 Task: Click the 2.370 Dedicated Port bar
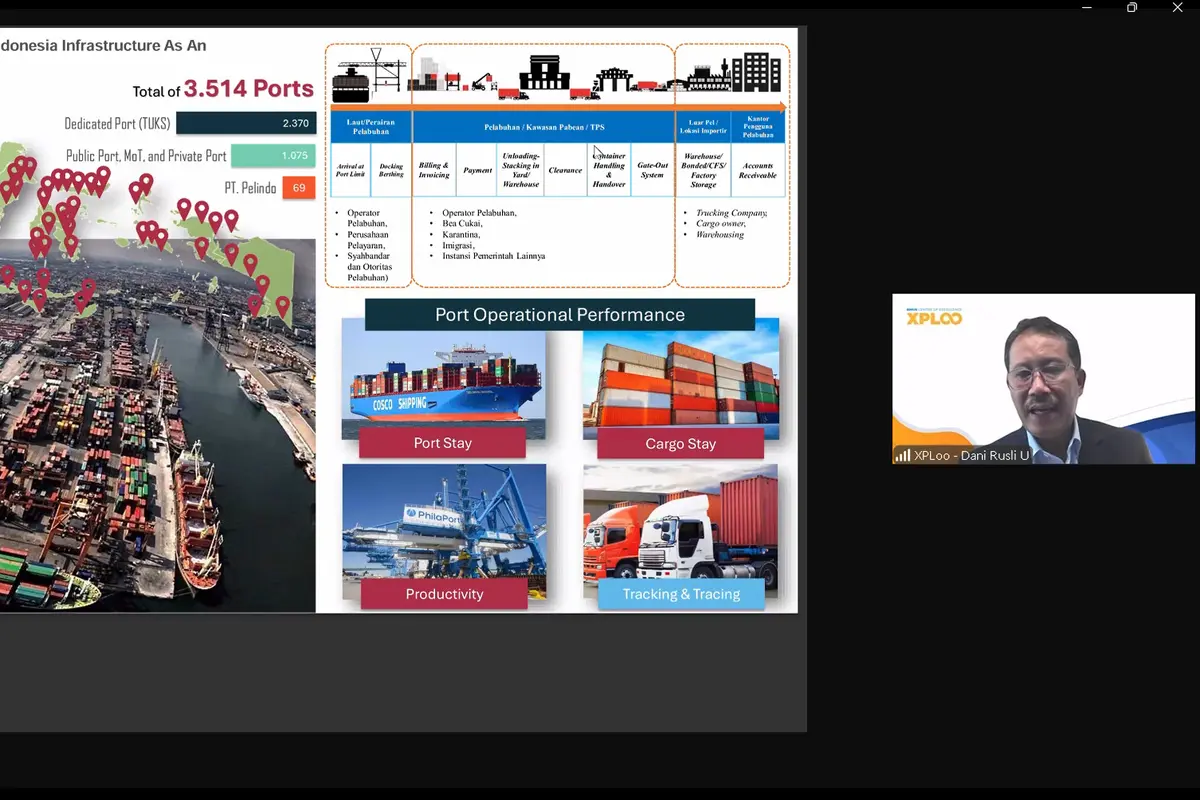(x=246, y=123)
